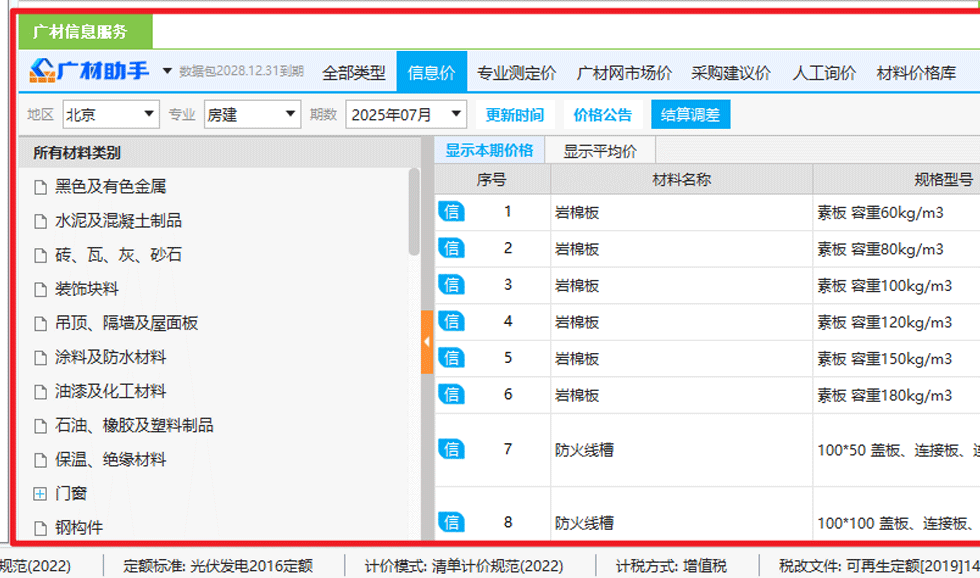
Task: Click the 广材助手 logo icon
Action: 42,71
